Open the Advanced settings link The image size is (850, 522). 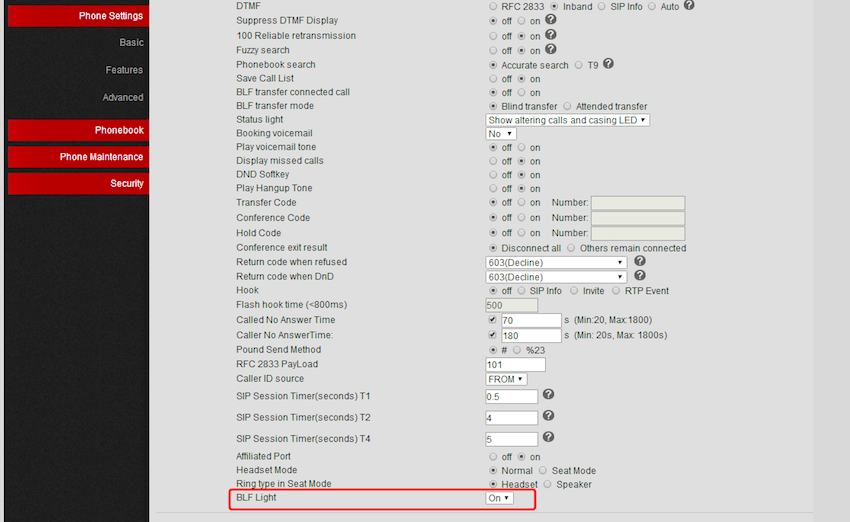pyautogui.click(x=122, y=98)
